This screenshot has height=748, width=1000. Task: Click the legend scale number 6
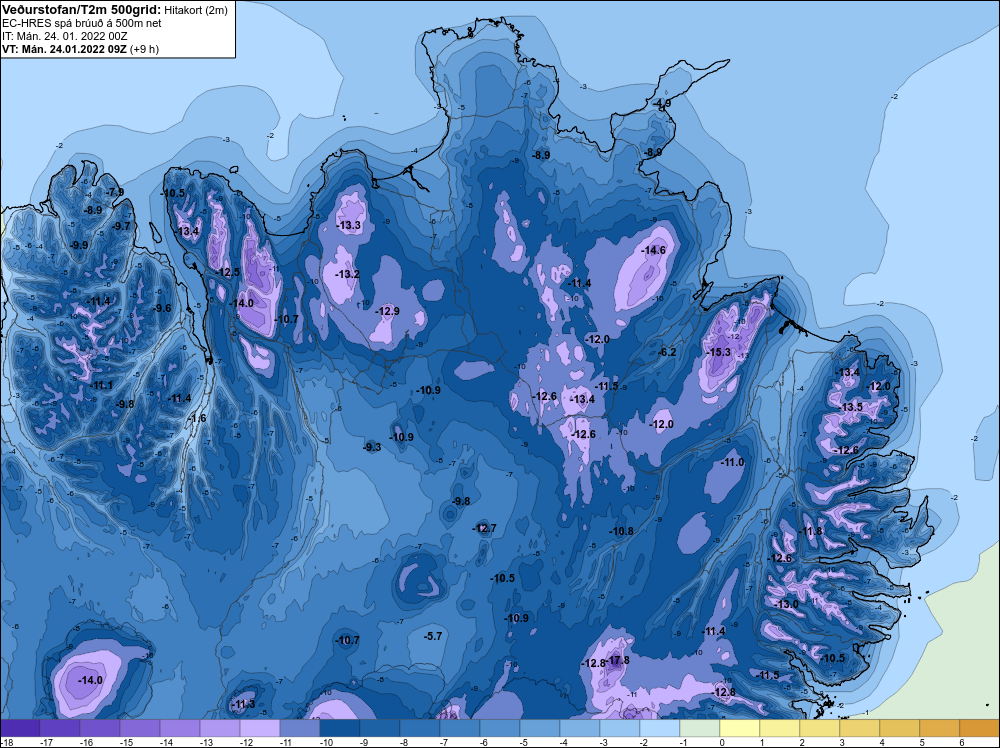[962, 742]
